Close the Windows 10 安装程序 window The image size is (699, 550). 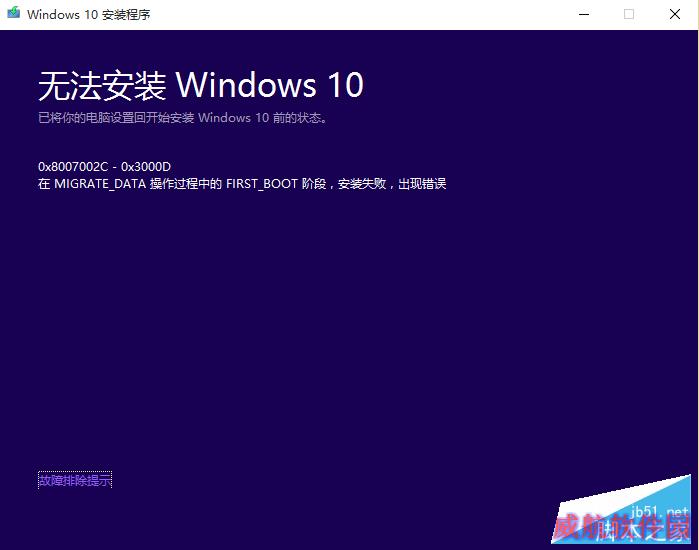tap(675, 14)
